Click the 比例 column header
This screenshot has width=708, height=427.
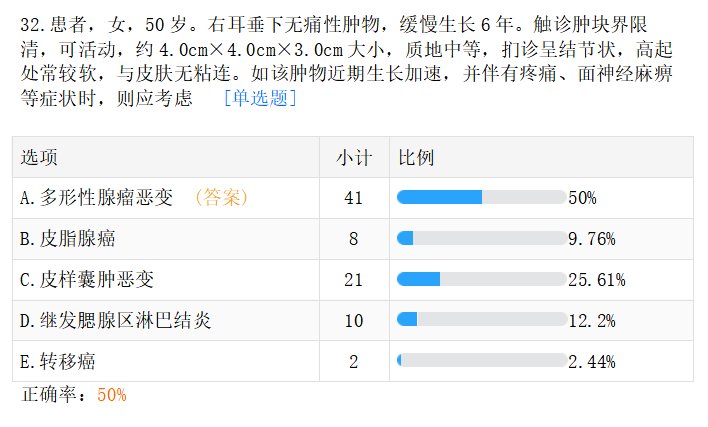(416, 158)
